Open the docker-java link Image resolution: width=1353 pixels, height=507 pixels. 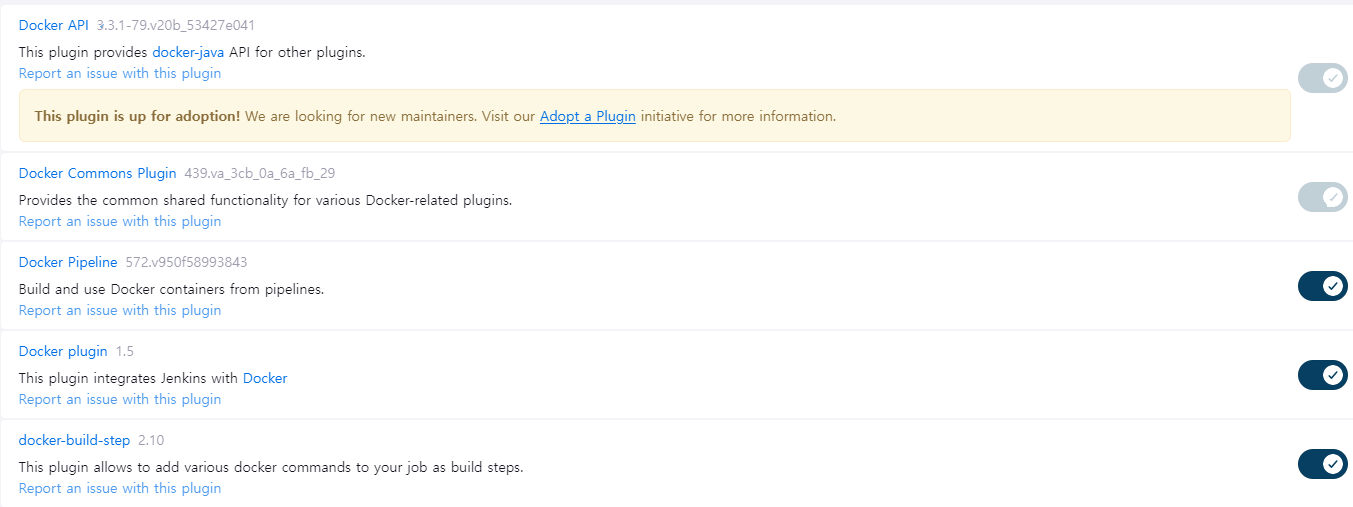(x=188, y=52)
